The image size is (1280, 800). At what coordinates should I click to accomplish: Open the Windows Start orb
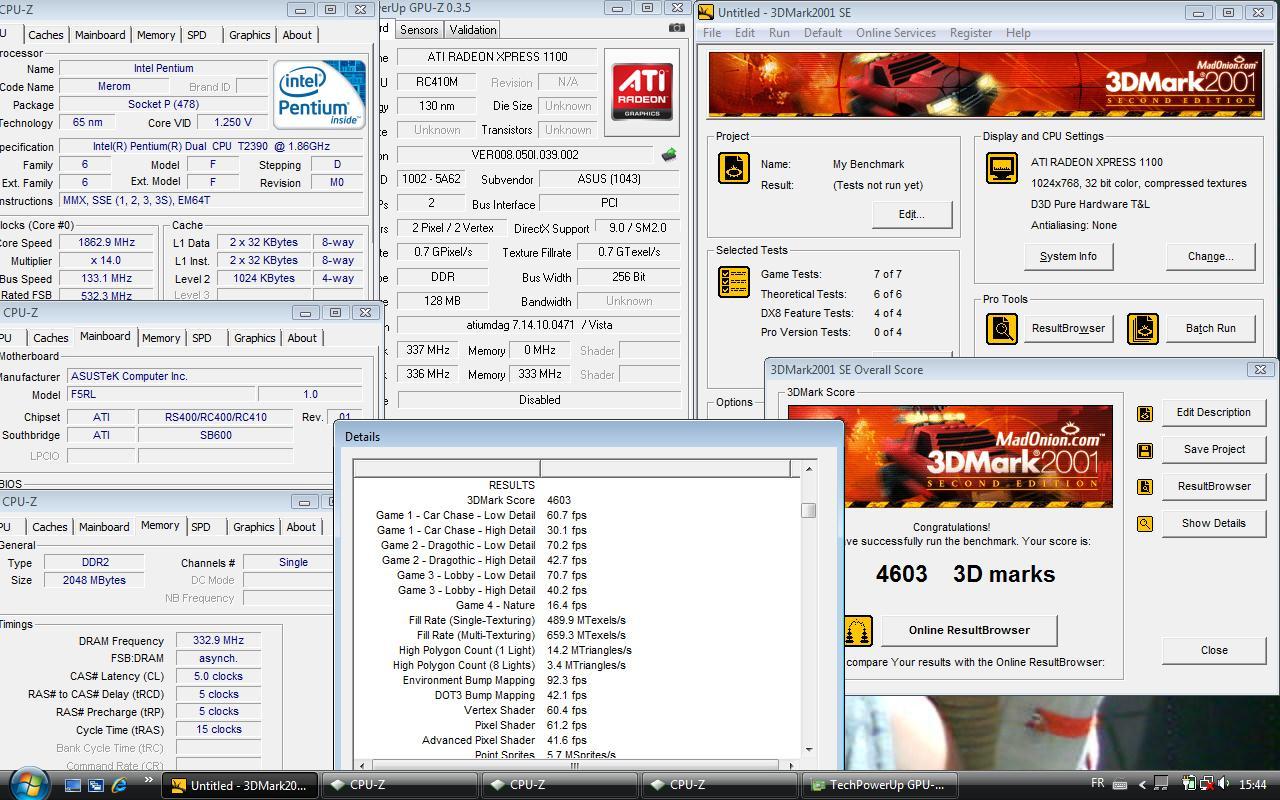coord(28,784)
